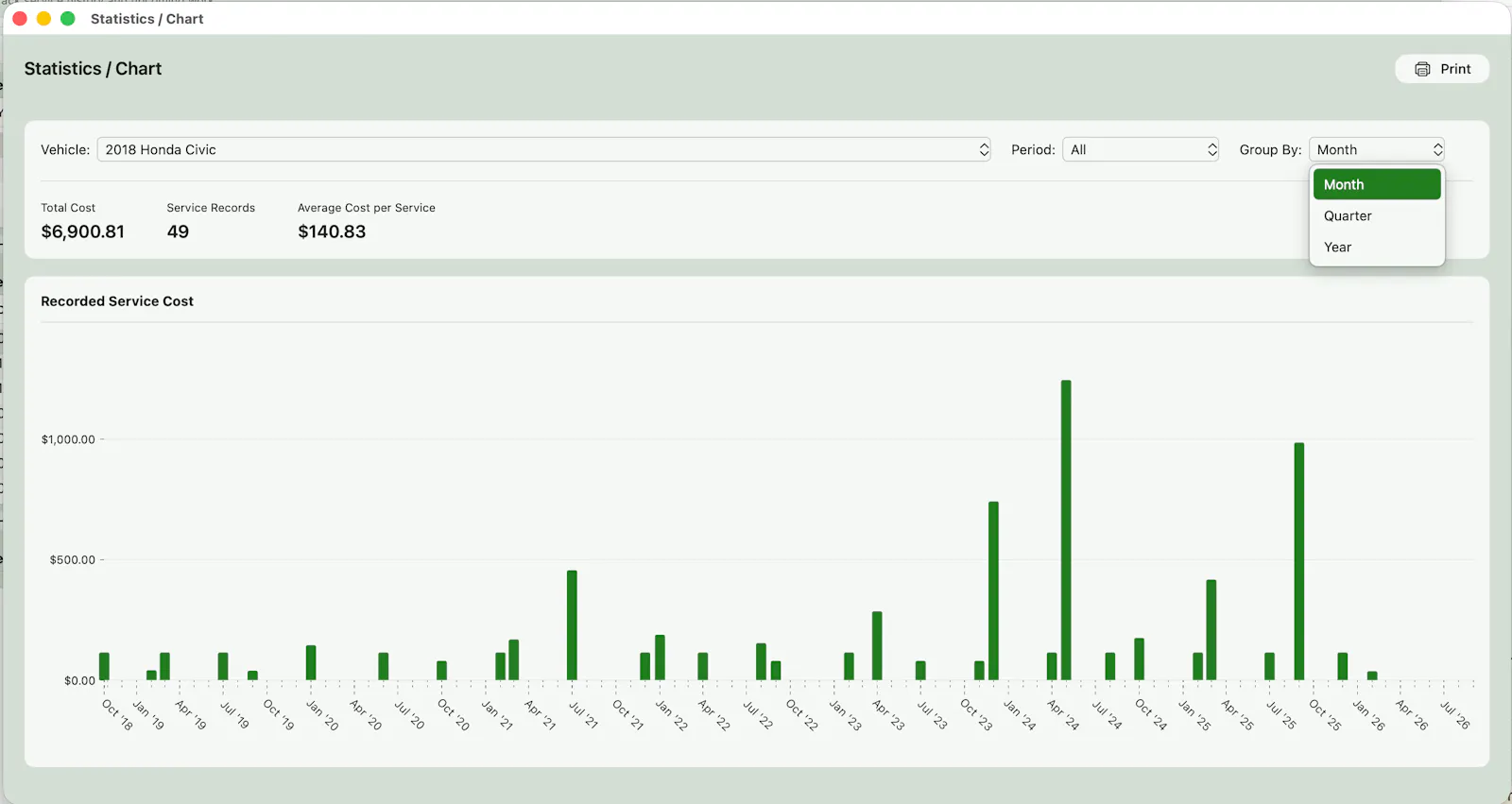Image resolution: width=1512 pixels, height=804 pixels.
Task: Maximize the window with the green button
Action: click(x=68, y=19)
